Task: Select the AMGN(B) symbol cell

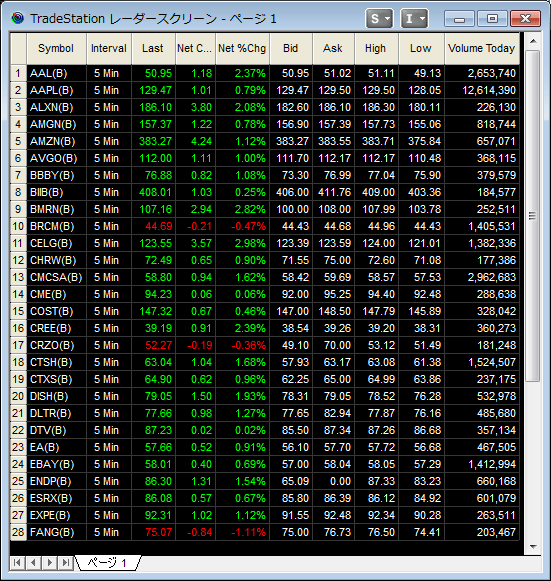Action: click(x=56, y=124)
